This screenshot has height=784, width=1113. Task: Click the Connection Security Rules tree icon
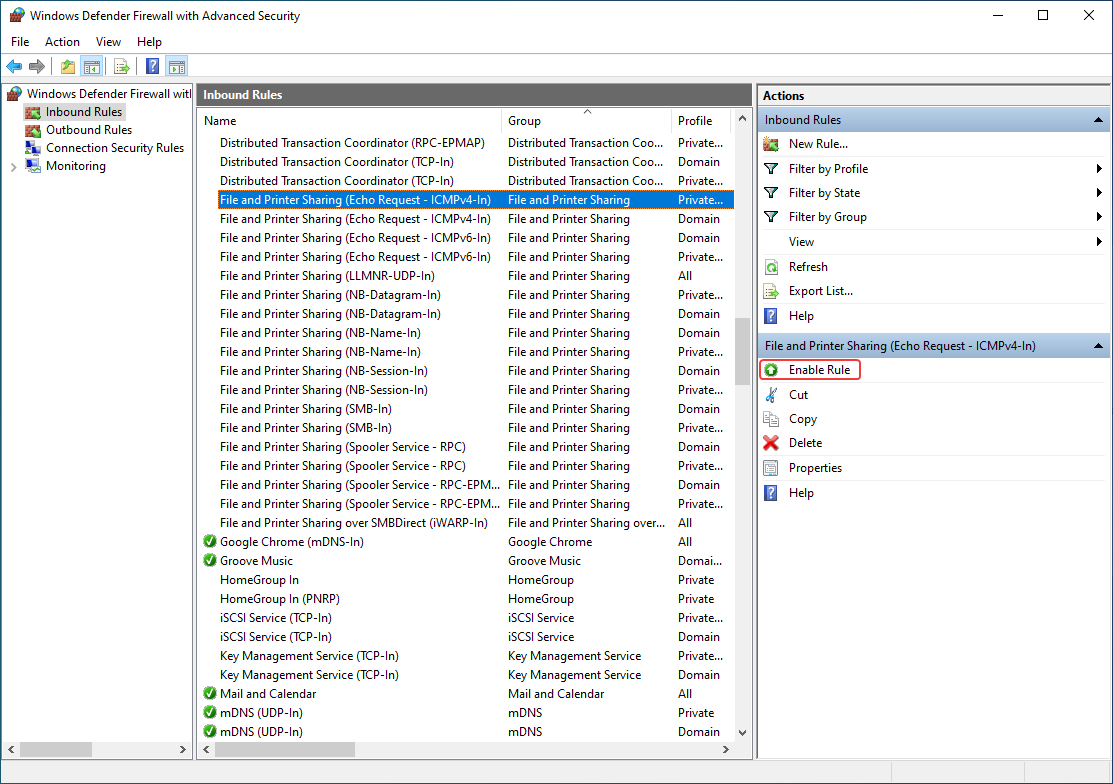[x=33, y=148]
